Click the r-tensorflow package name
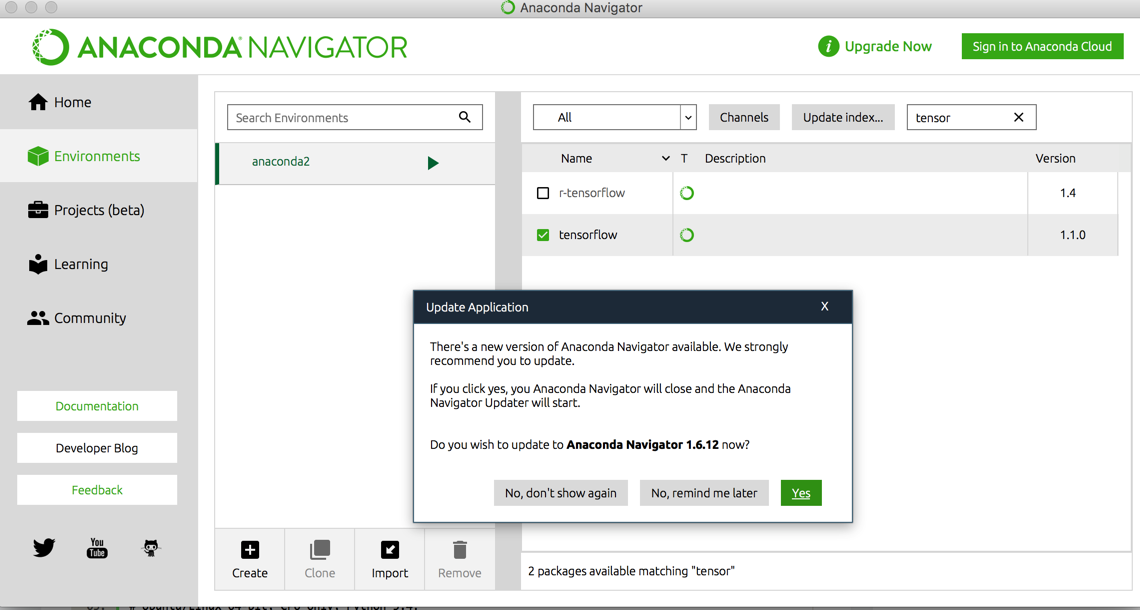The image size is (1140, 610). pyautogui.click(x=592, y=193)
